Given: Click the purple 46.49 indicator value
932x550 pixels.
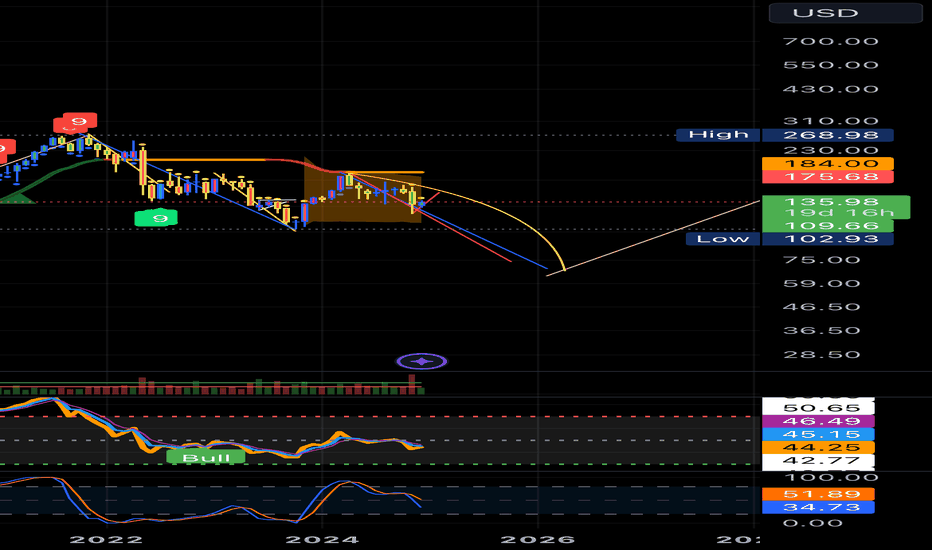Looking at the screenshot, I should (x=818, y=421).
